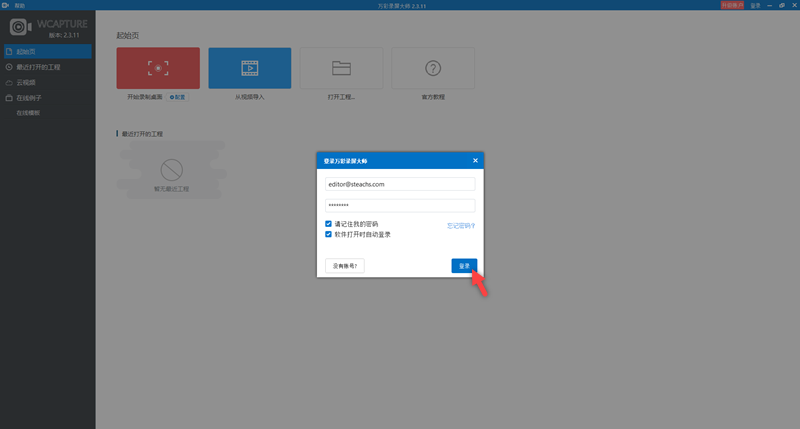The height and width of the screenshot is (429, 800).
Task: Click the red 升级账户 upgrade button
Action: click(x=732, y=5)
